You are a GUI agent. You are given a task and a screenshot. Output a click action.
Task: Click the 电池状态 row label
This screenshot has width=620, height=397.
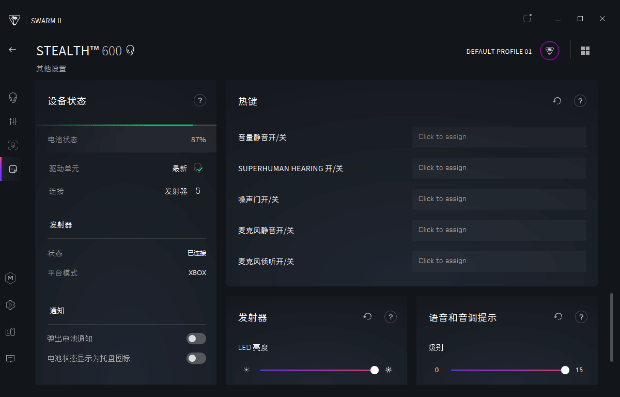click(x=62, y=140)
